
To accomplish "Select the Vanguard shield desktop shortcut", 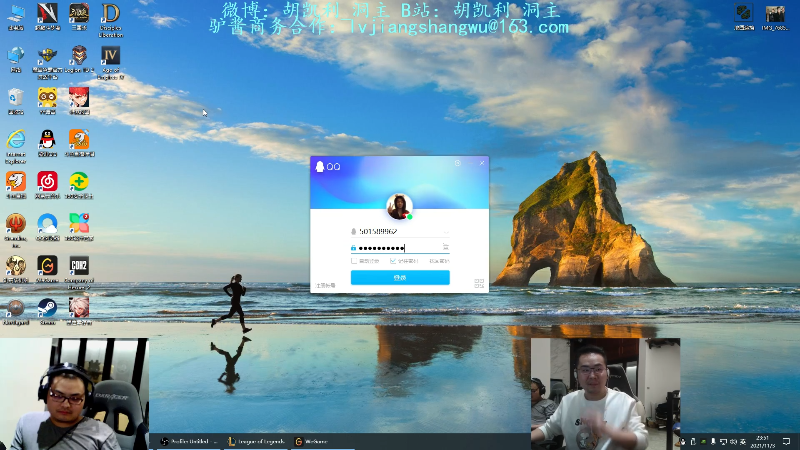I will point(16,311).
